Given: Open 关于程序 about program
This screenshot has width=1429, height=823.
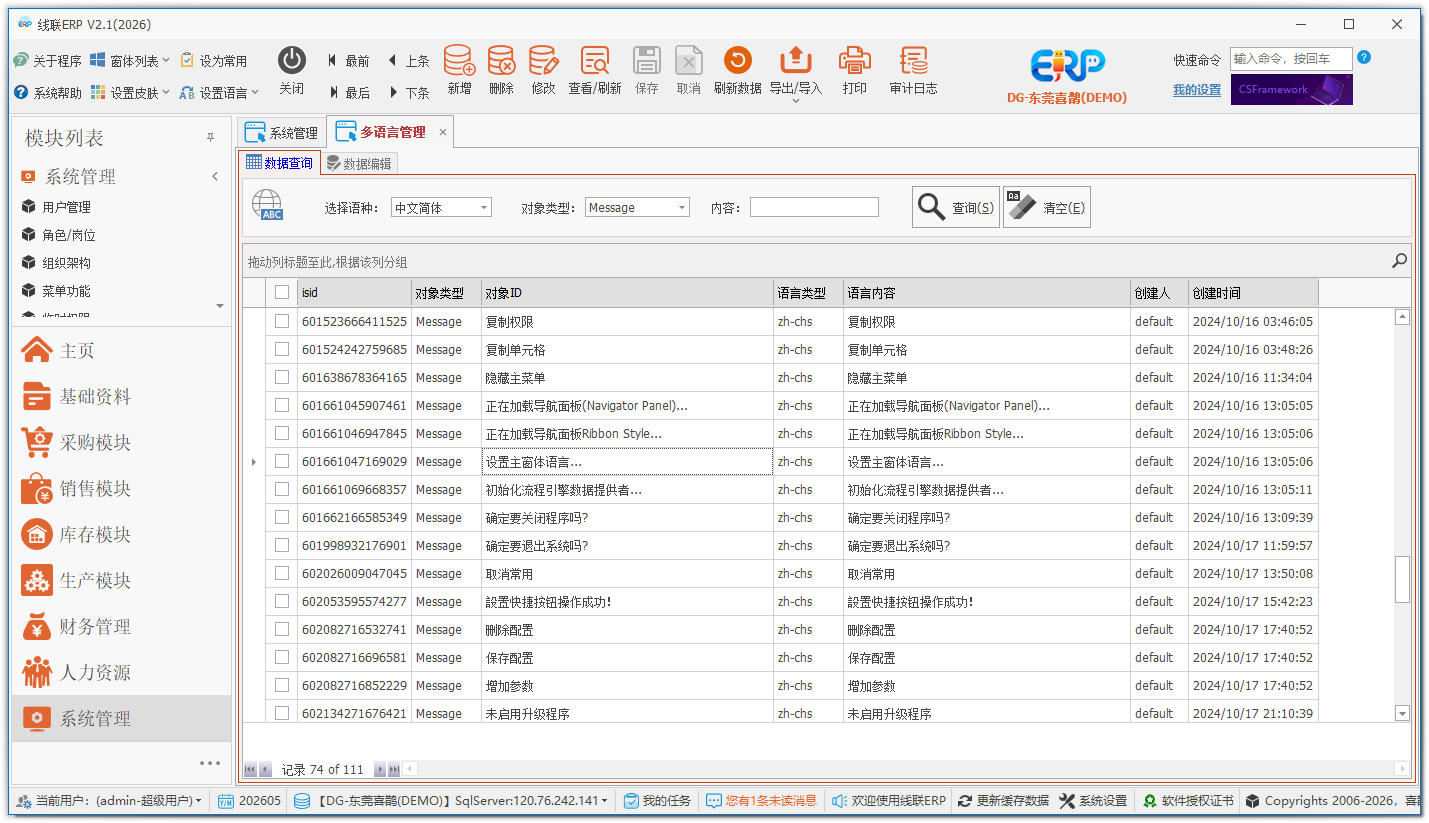Looking at the screenshot, I should [48, 61].
